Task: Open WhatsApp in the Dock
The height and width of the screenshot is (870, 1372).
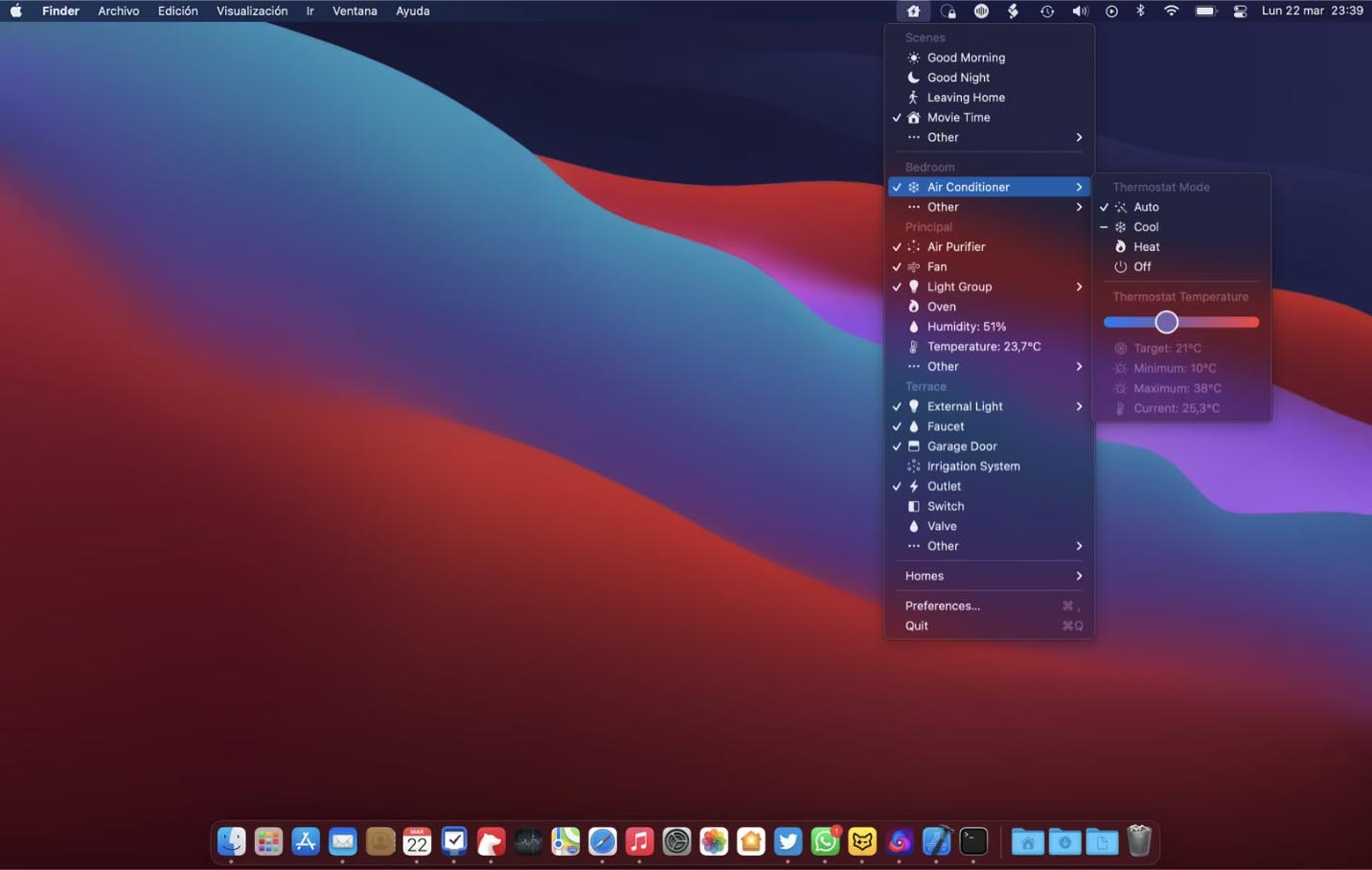Action: [x=824, y=841]
